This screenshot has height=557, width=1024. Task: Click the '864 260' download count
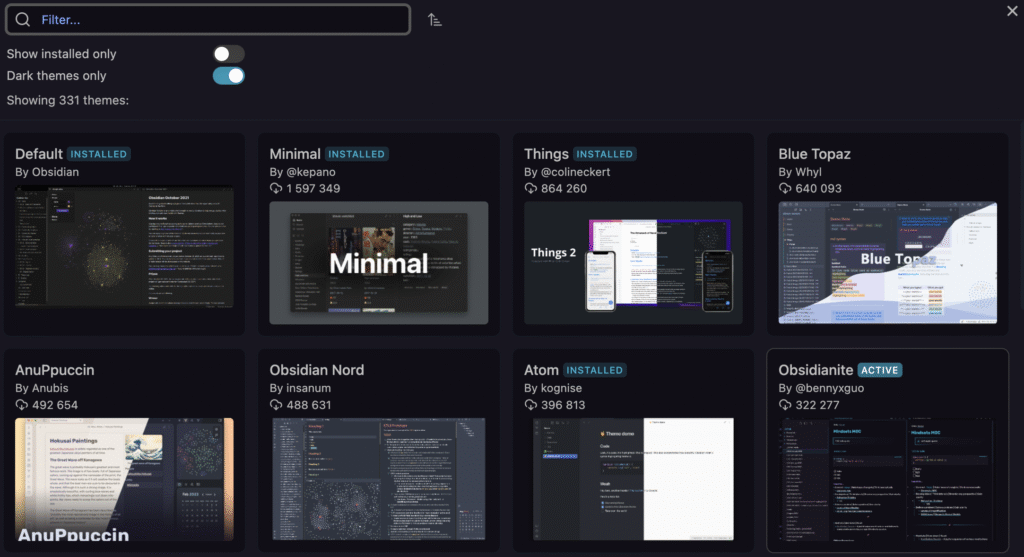[564, 189]
